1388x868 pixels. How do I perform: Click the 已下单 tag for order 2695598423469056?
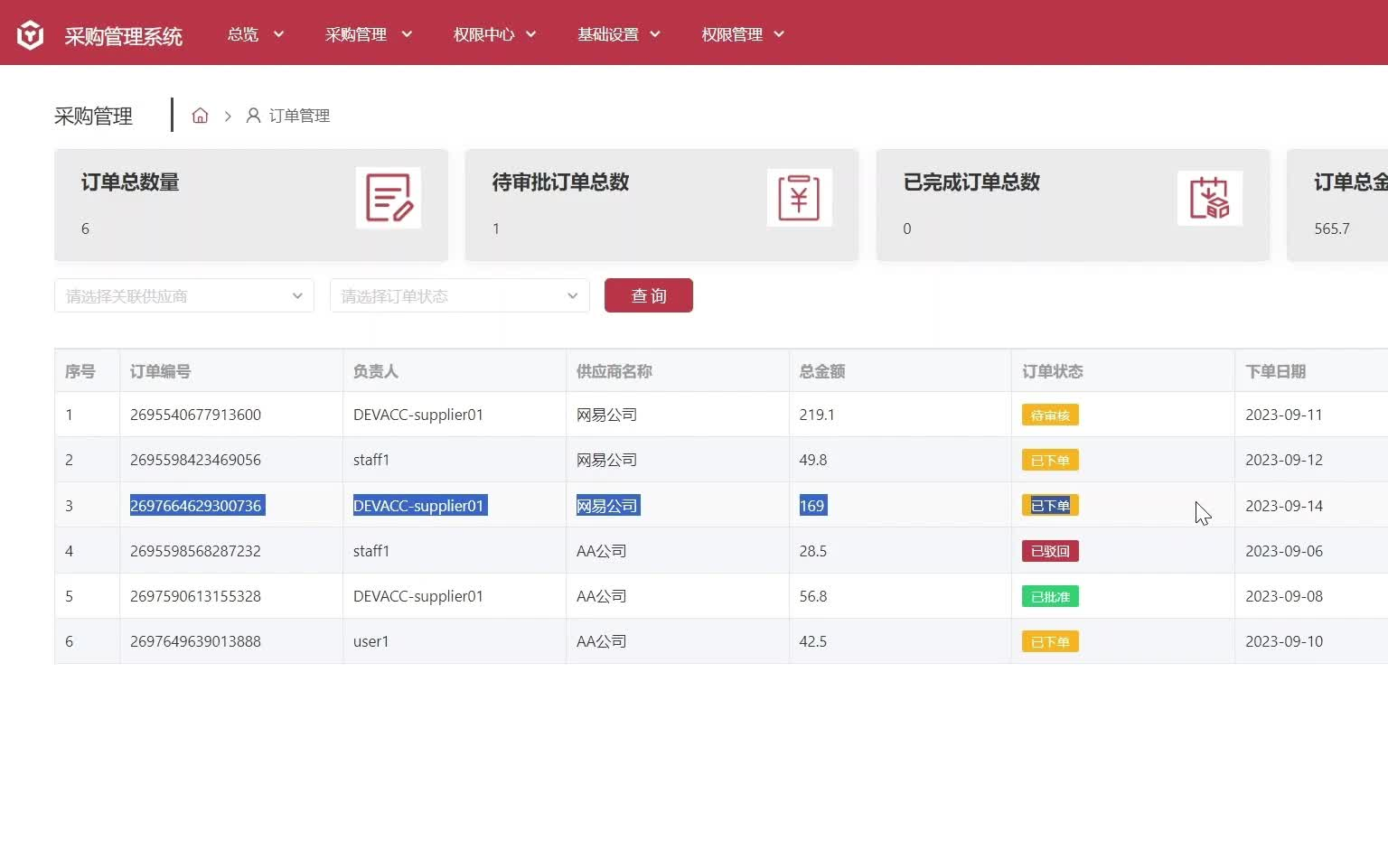point(1050,461)
